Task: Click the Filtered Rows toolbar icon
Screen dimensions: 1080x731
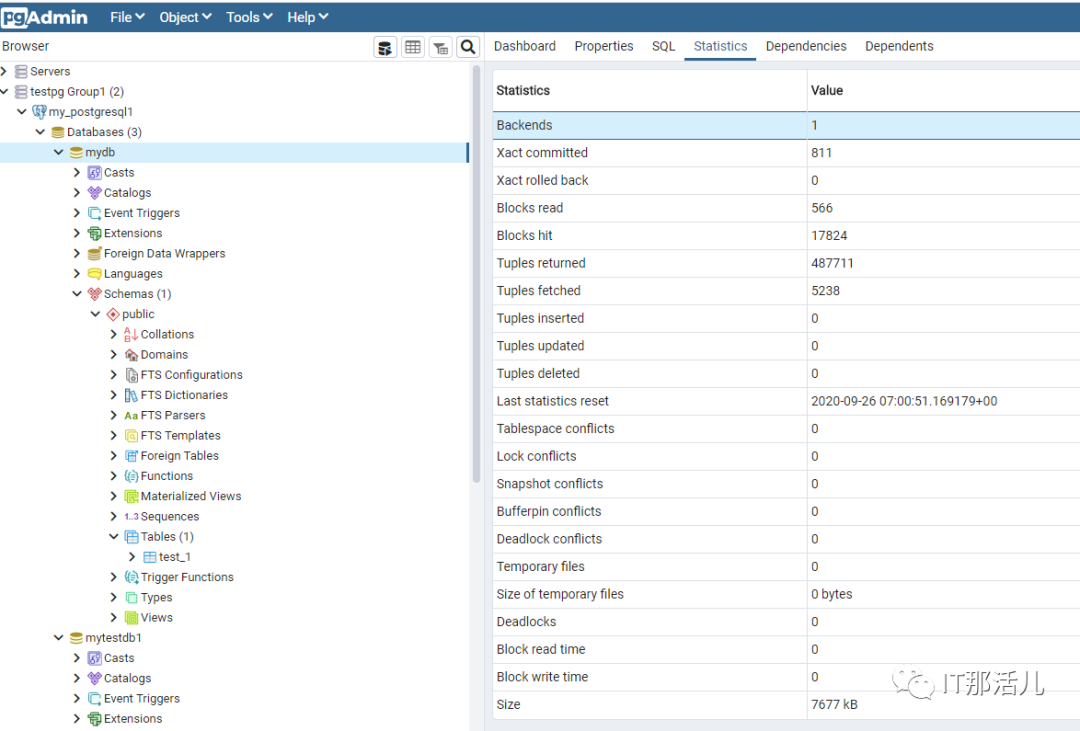Action: (x=440, y=47)
